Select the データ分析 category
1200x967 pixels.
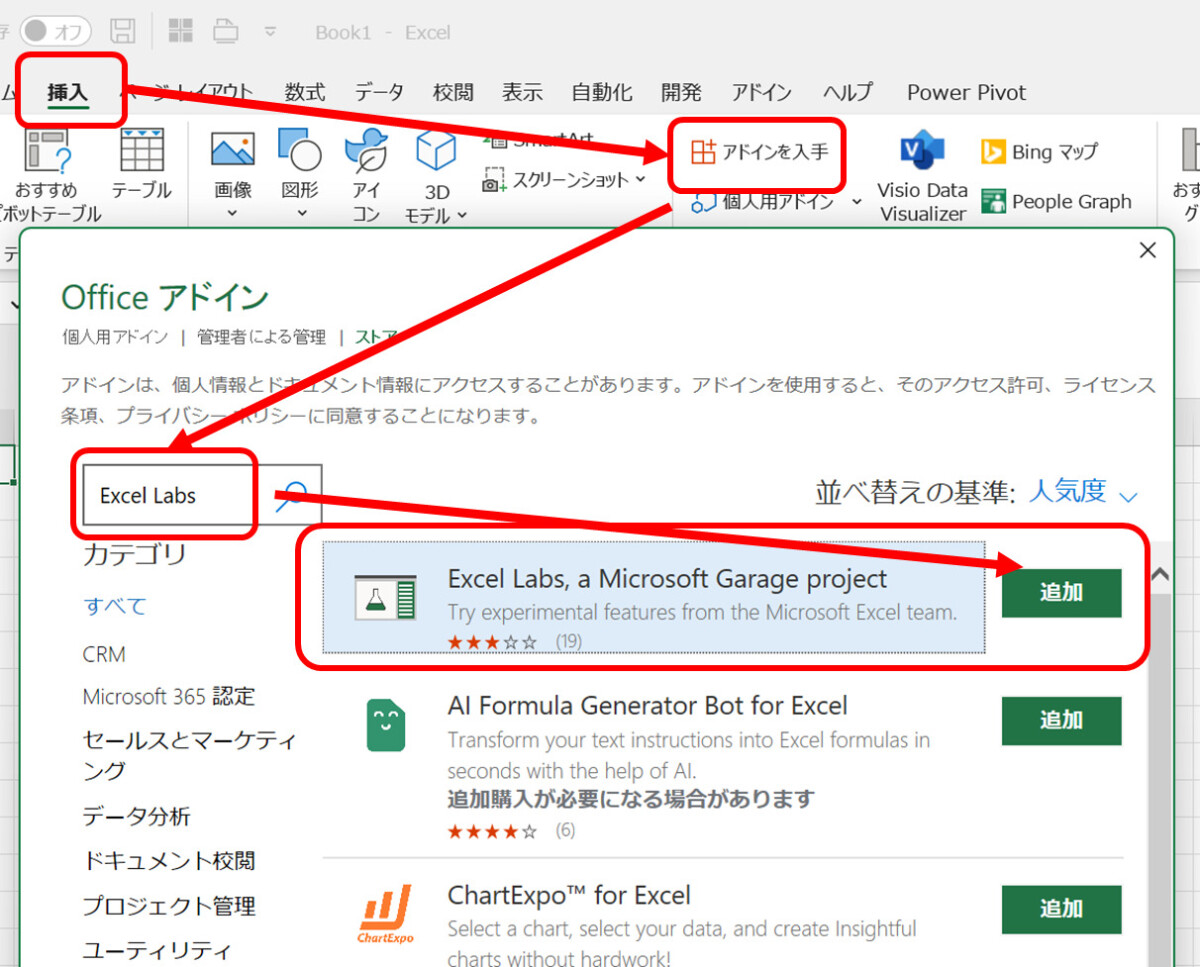point(136,817)
